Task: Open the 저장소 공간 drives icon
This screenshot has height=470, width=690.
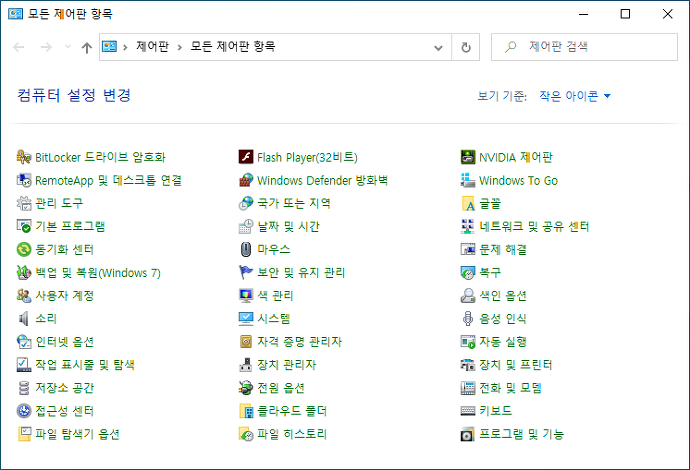Action: click(24, 388)
